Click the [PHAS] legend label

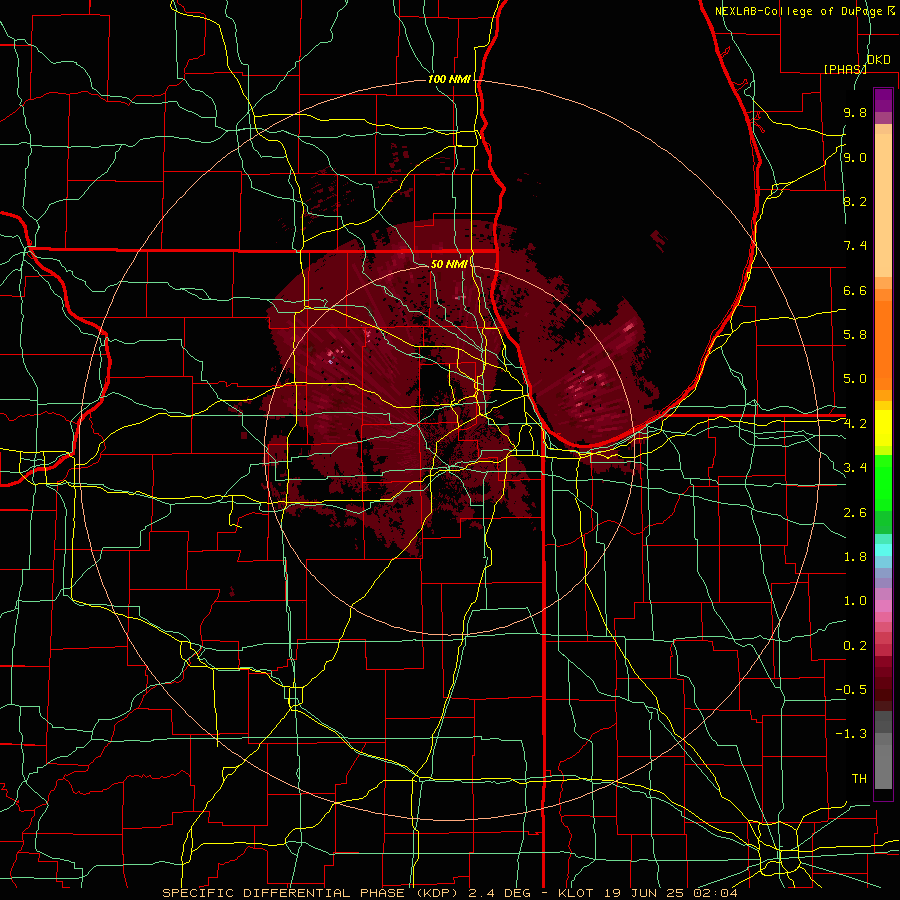tap(845, 69)
